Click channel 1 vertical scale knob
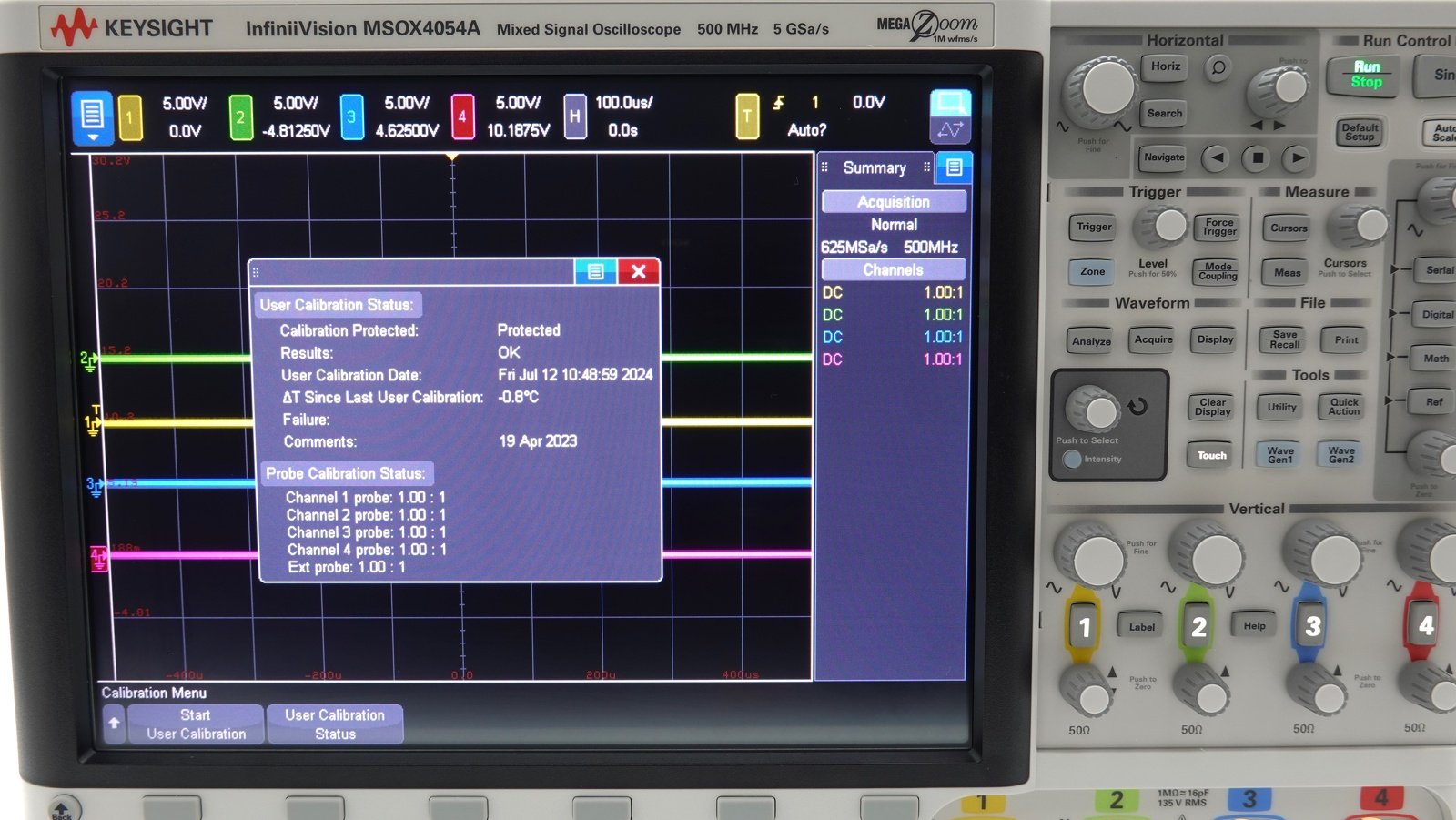This screenshot has height=820, width=1456. 1091,556
